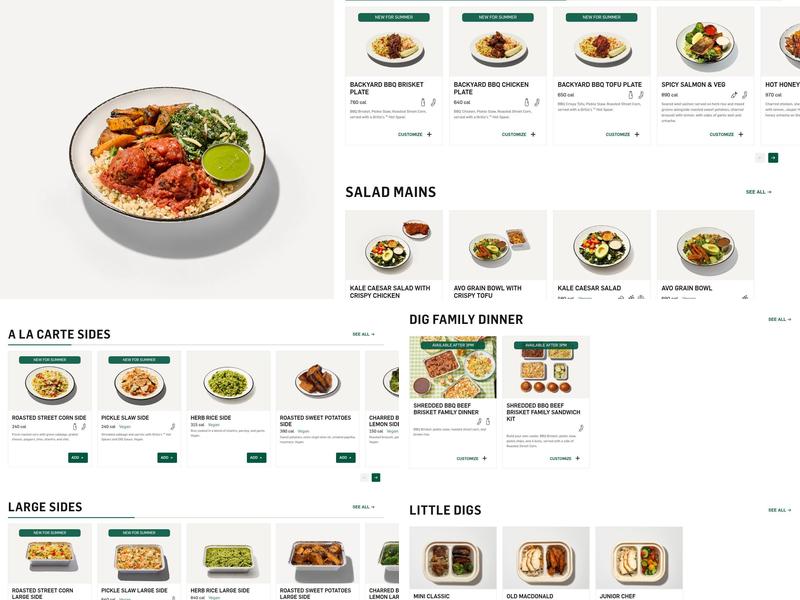The image size is (800, 600).
Task: Select Kale Caesar Salad with Crispy Chicken image
Action: 394,245
